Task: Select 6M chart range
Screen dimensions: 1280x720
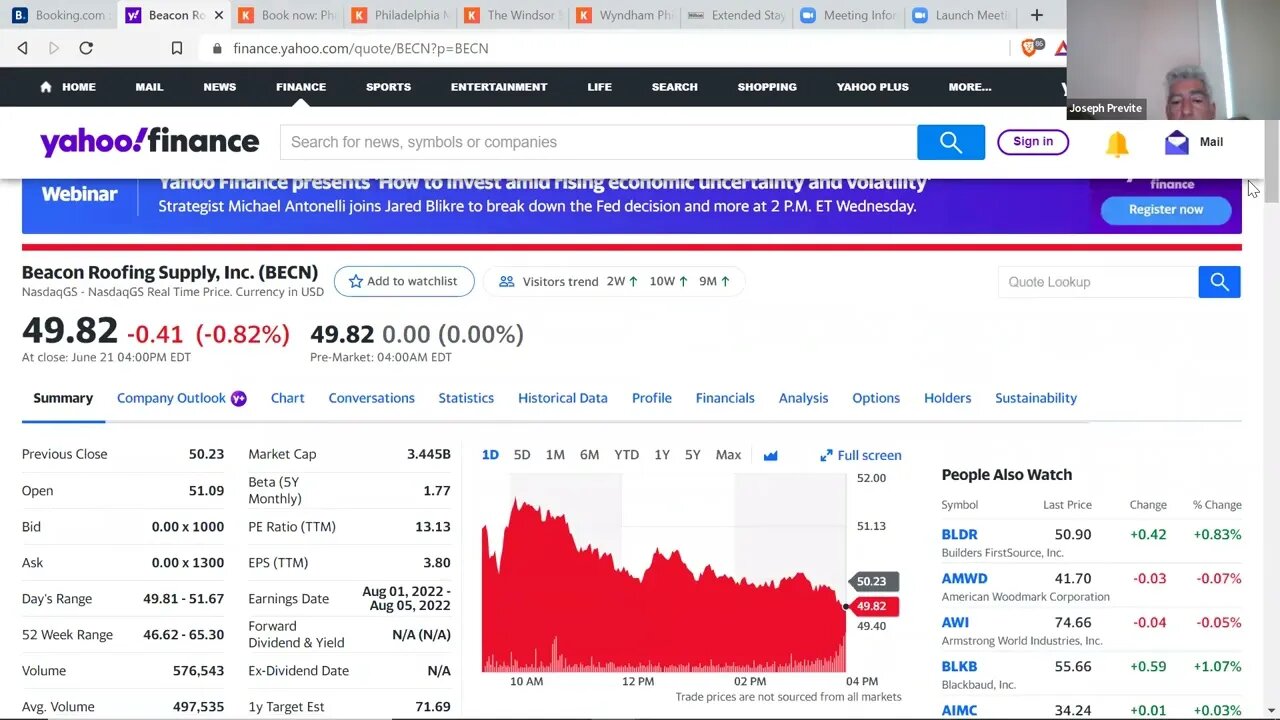Action: click(590, 455)
